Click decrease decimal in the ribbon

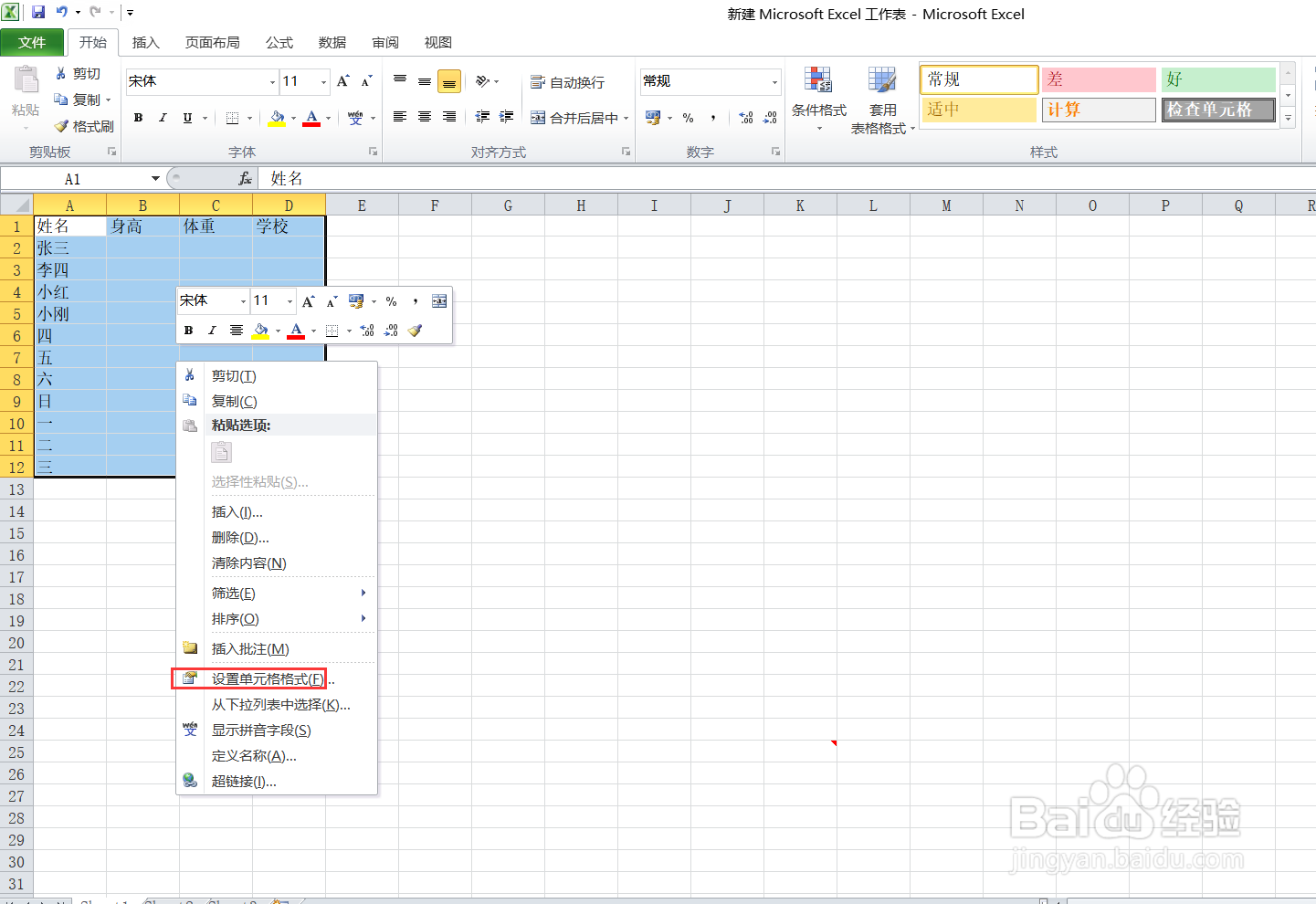[x=771, y=118]
